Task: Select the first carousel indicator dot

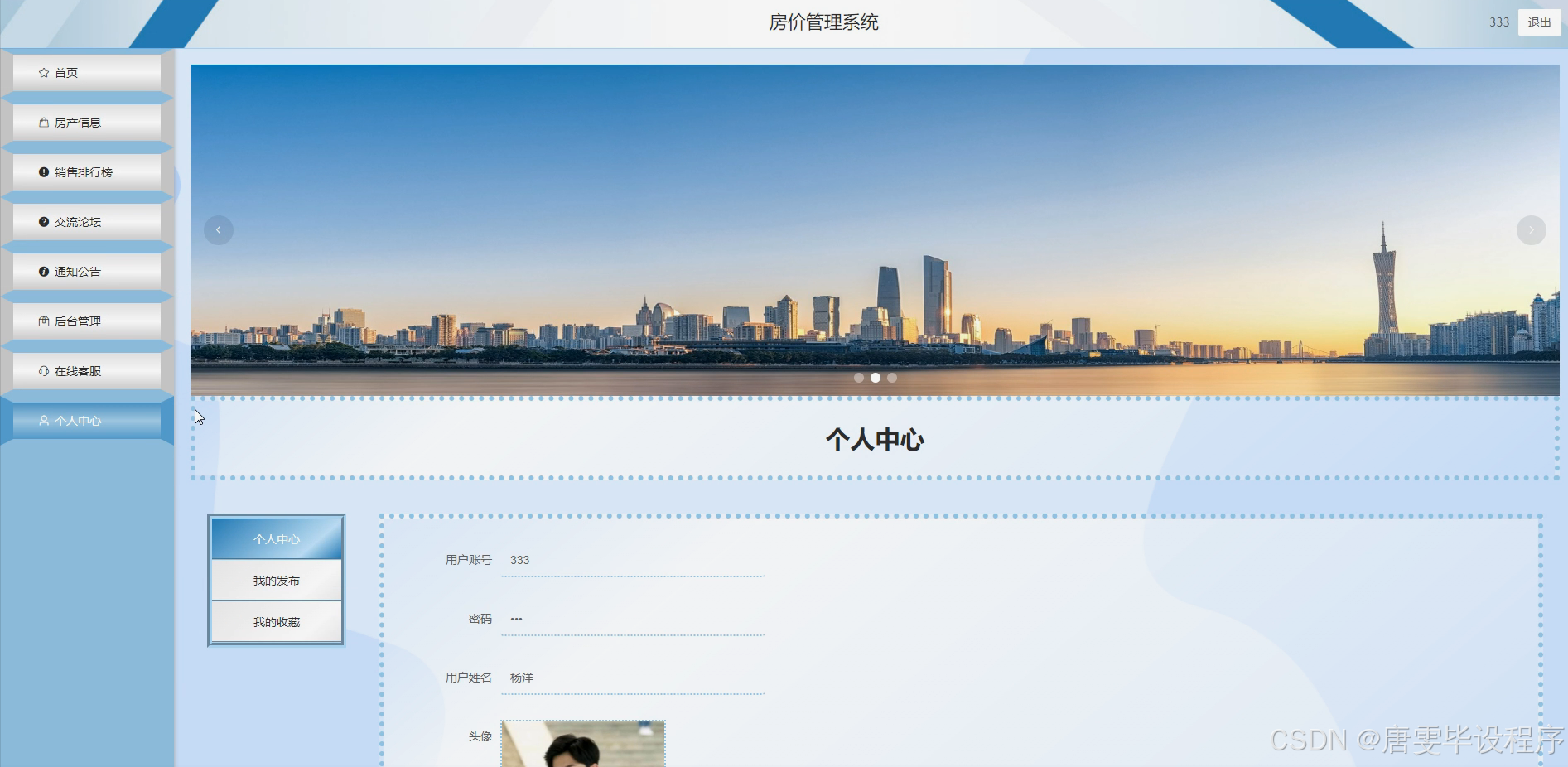Action: [859, 378]
